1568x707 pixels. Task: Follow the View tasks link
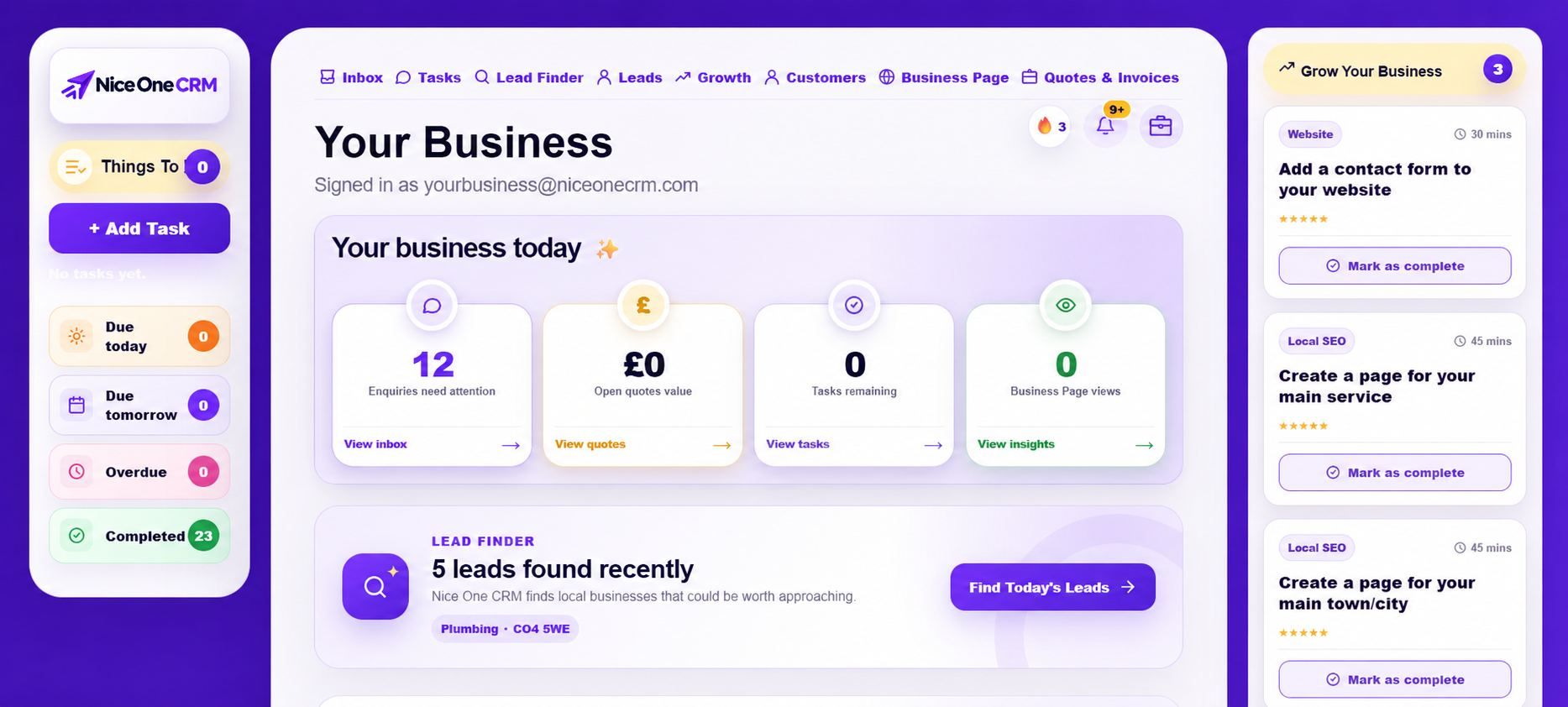coord(854,444)
